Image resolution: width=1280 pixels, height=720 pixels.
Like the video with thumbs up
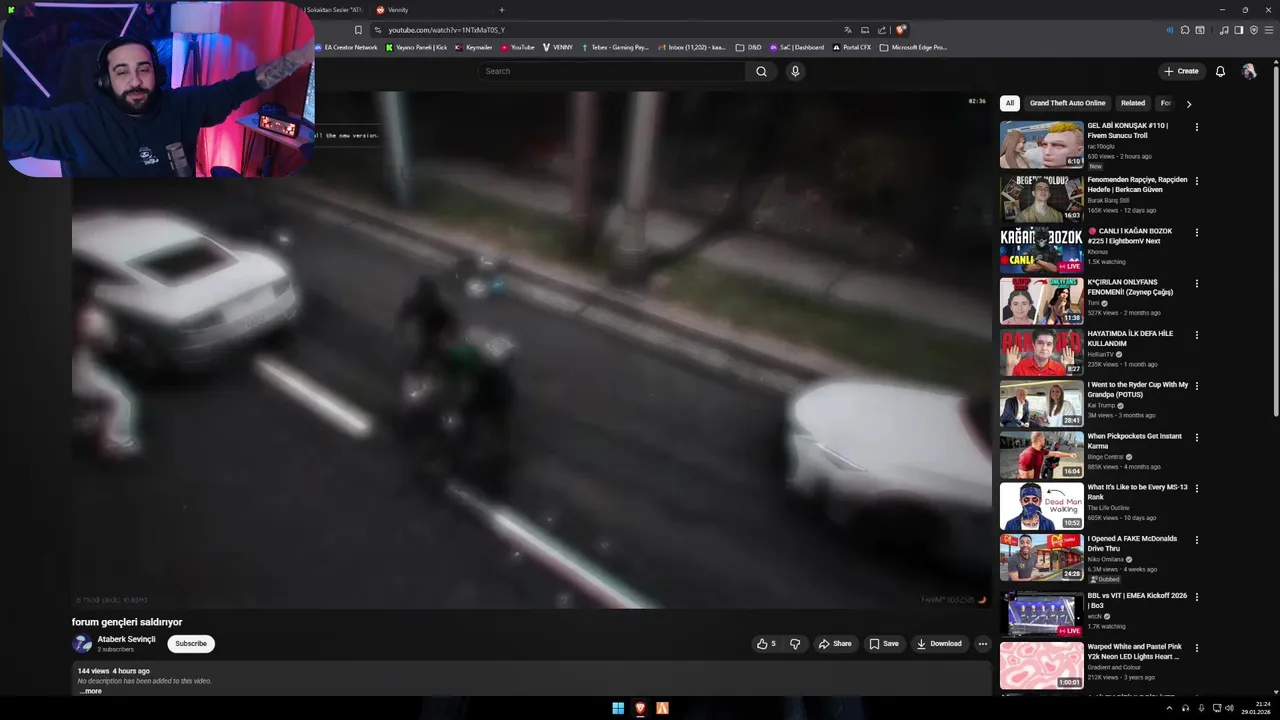tap(766, 644)
